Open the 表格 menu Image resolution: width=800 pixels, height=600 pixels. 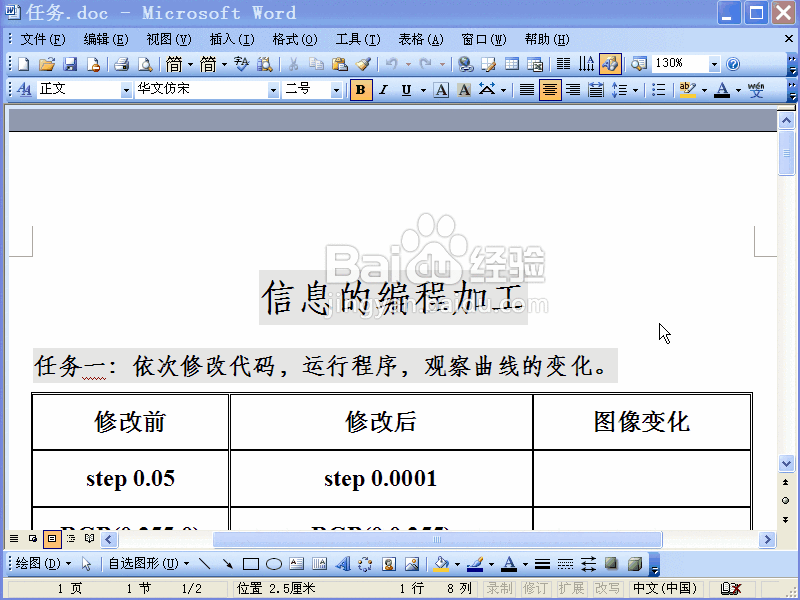pyautogui.click(x=418, y=39)
